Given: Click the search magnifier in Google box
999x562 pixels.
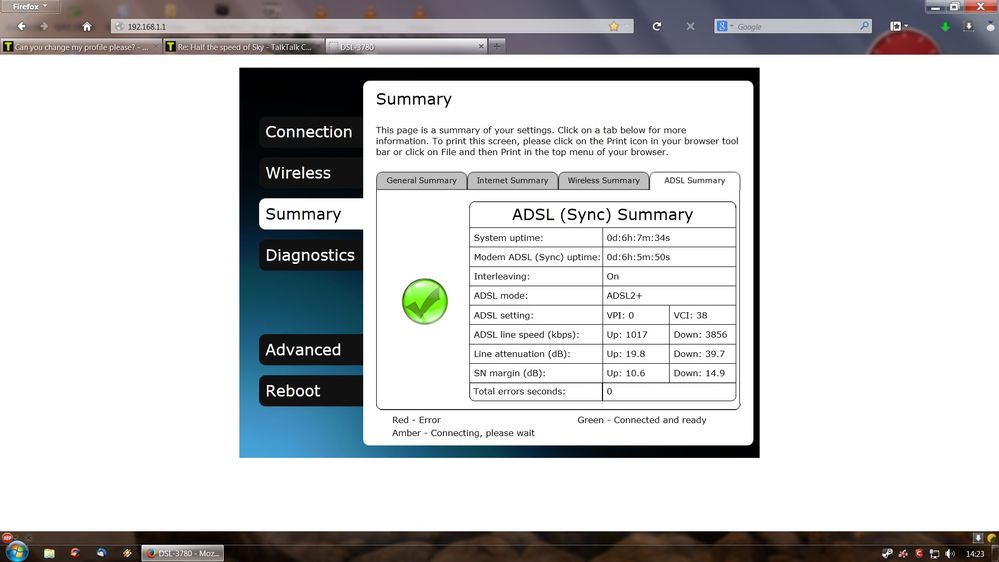Looking at the screenshot, I should click(864, 26).
